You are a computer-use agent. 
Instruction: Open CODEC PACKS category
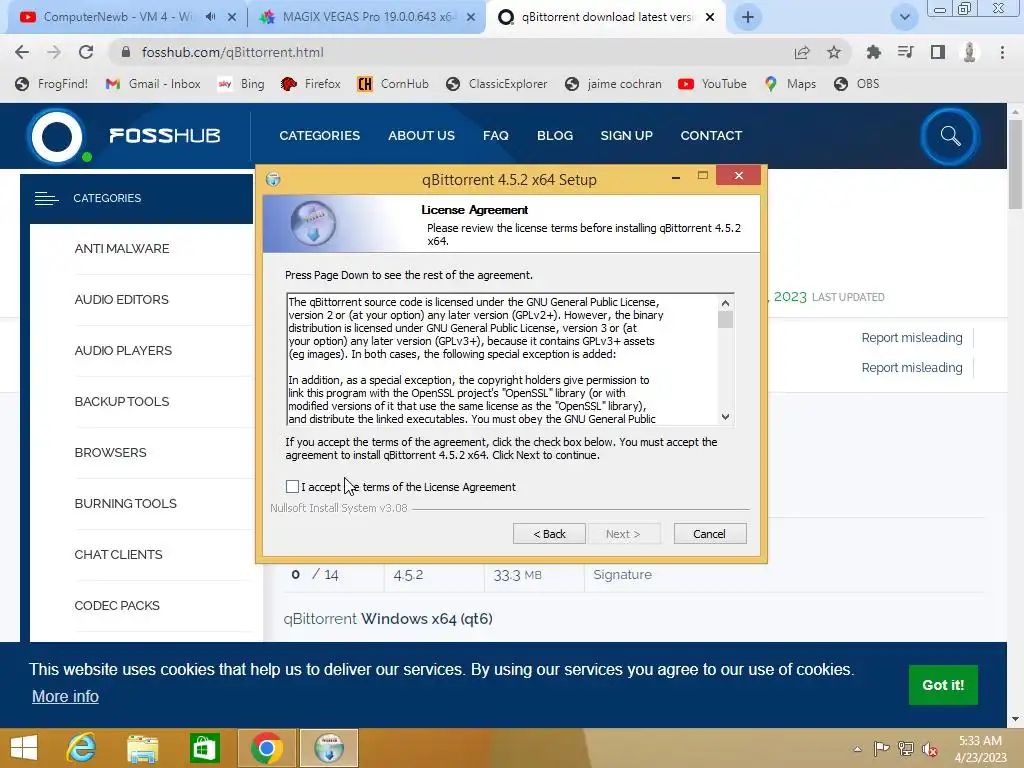coord(117,605)
